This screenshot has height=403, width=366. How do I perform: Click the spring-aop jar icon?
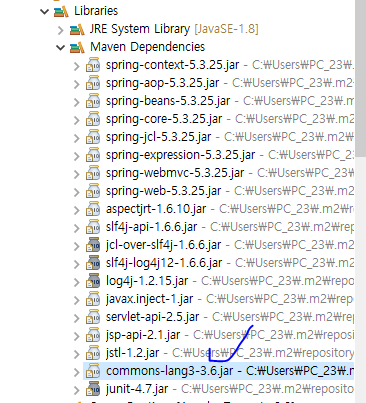coord(93,83)
